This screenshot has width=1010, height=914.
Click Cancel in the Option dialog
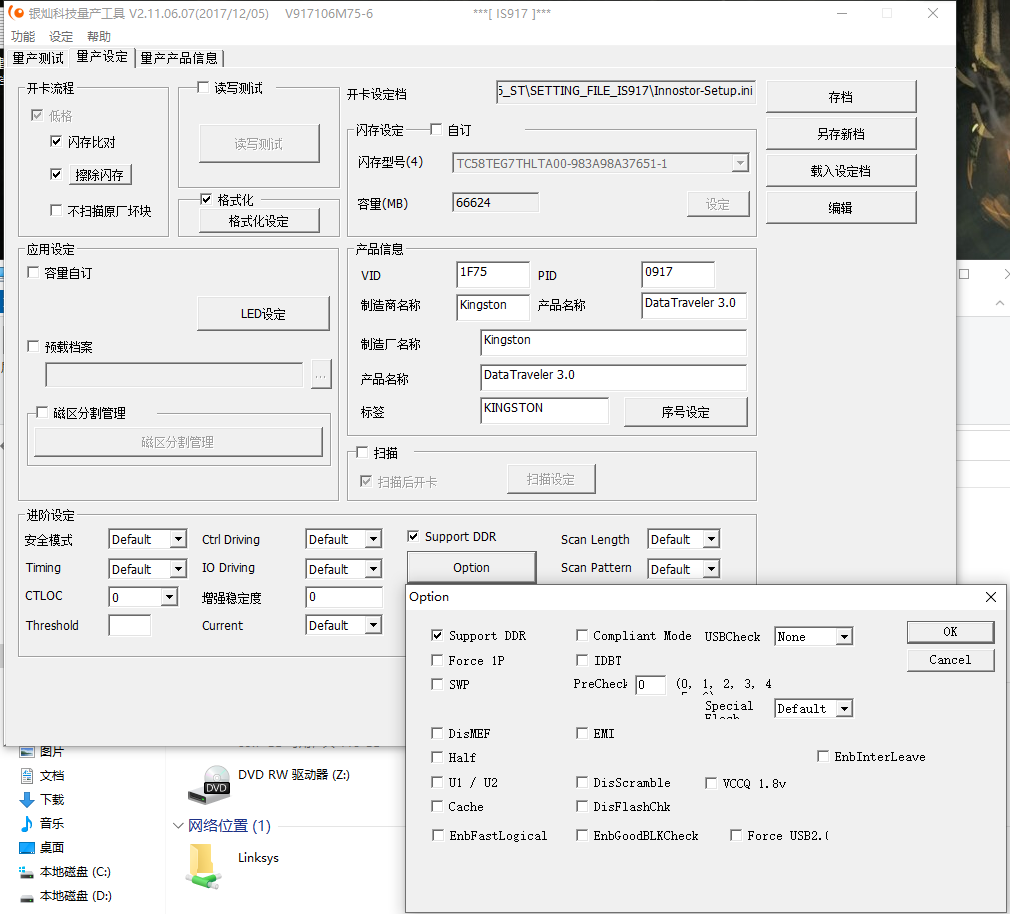[x=950, y=660]
